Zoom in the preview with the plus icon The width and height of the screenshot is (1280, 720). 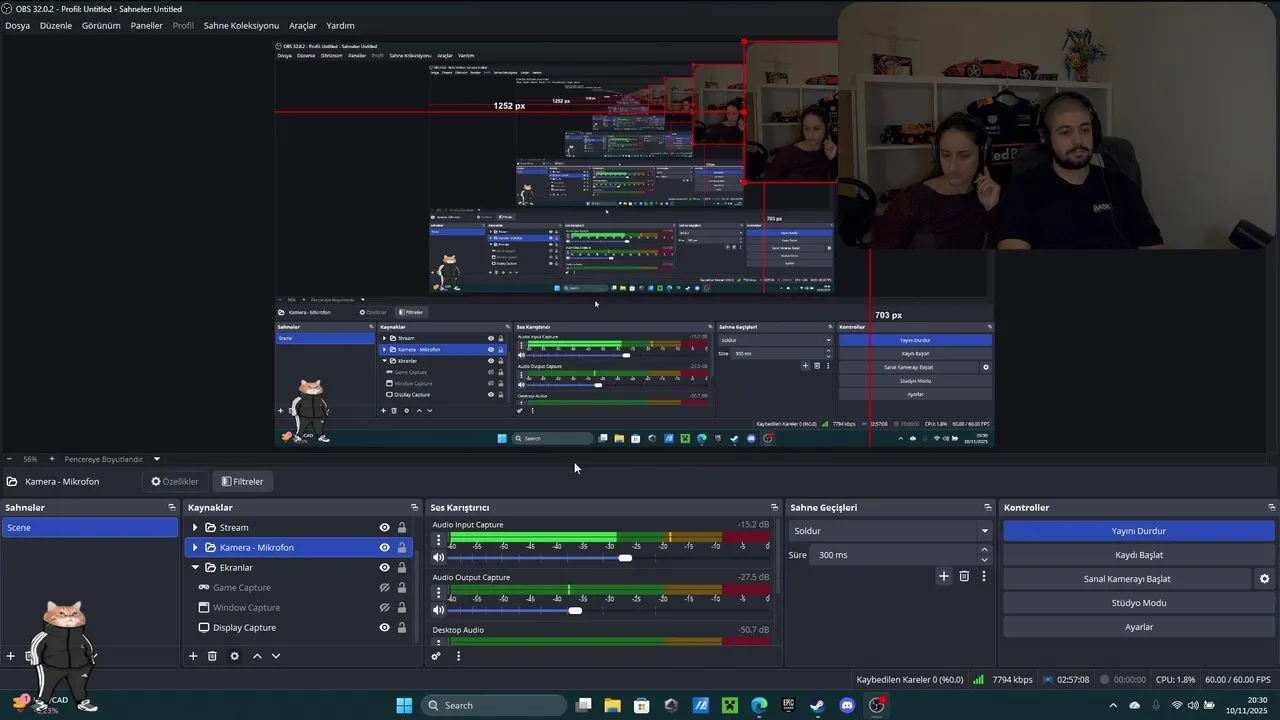52,459
